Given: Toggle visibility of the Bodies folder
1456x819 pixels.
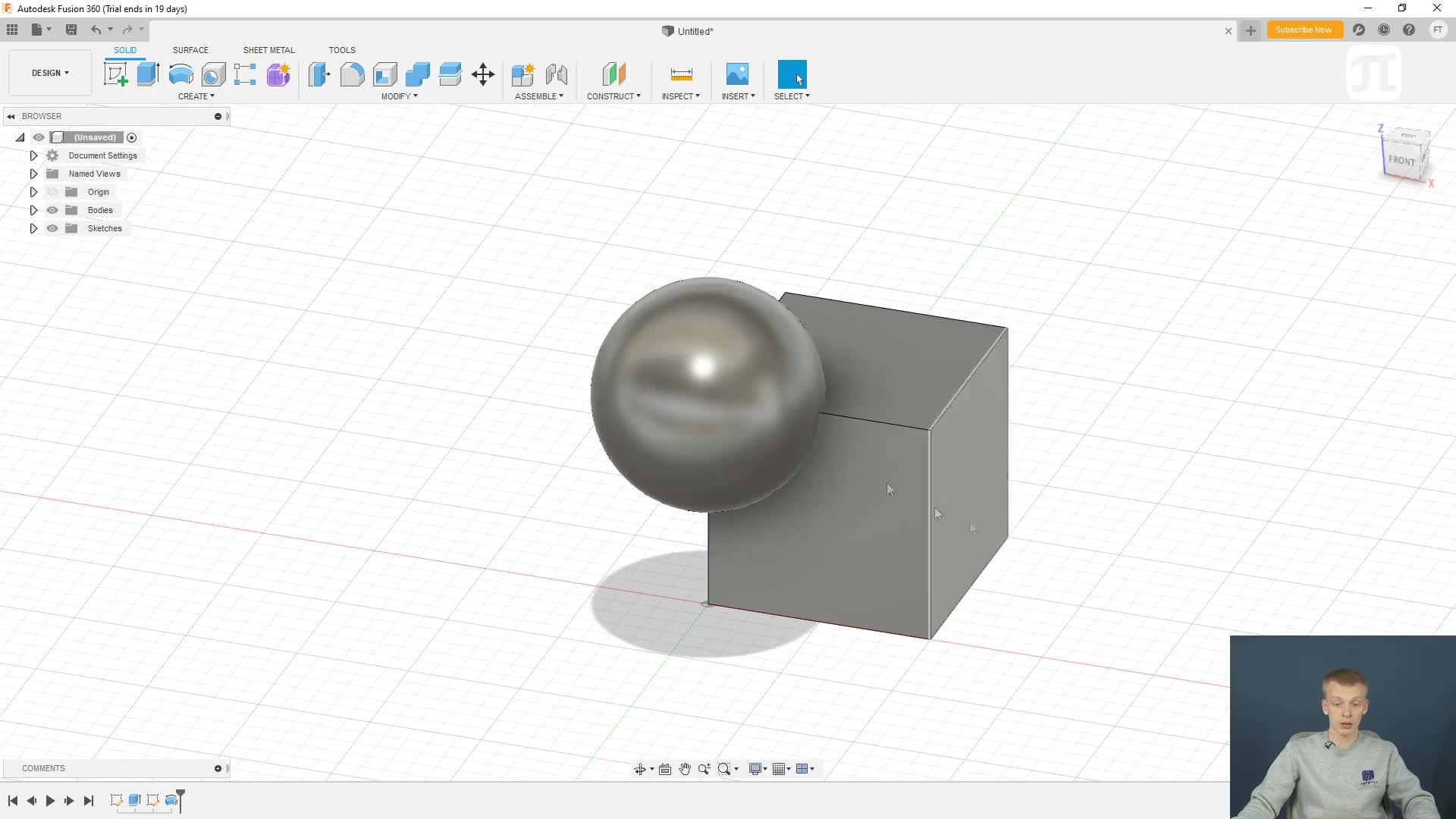Looking at the screenshot, I should pos(52,210).
